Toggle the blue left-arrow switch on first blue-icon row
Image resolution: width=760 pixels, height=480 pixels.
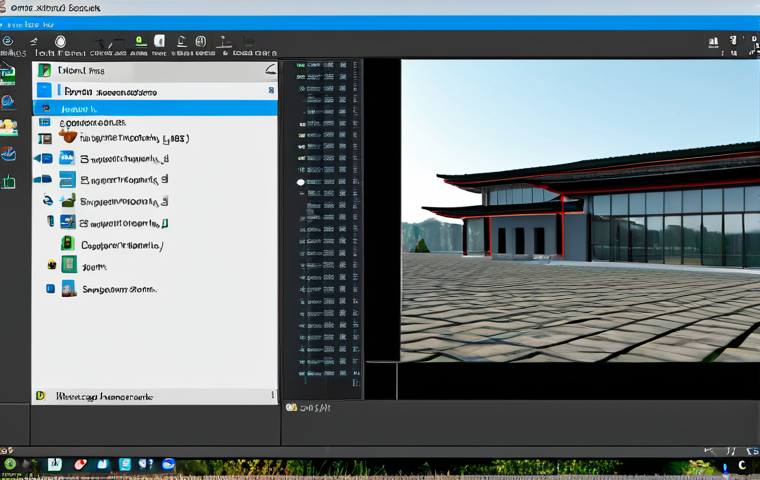tap(43, 158)
